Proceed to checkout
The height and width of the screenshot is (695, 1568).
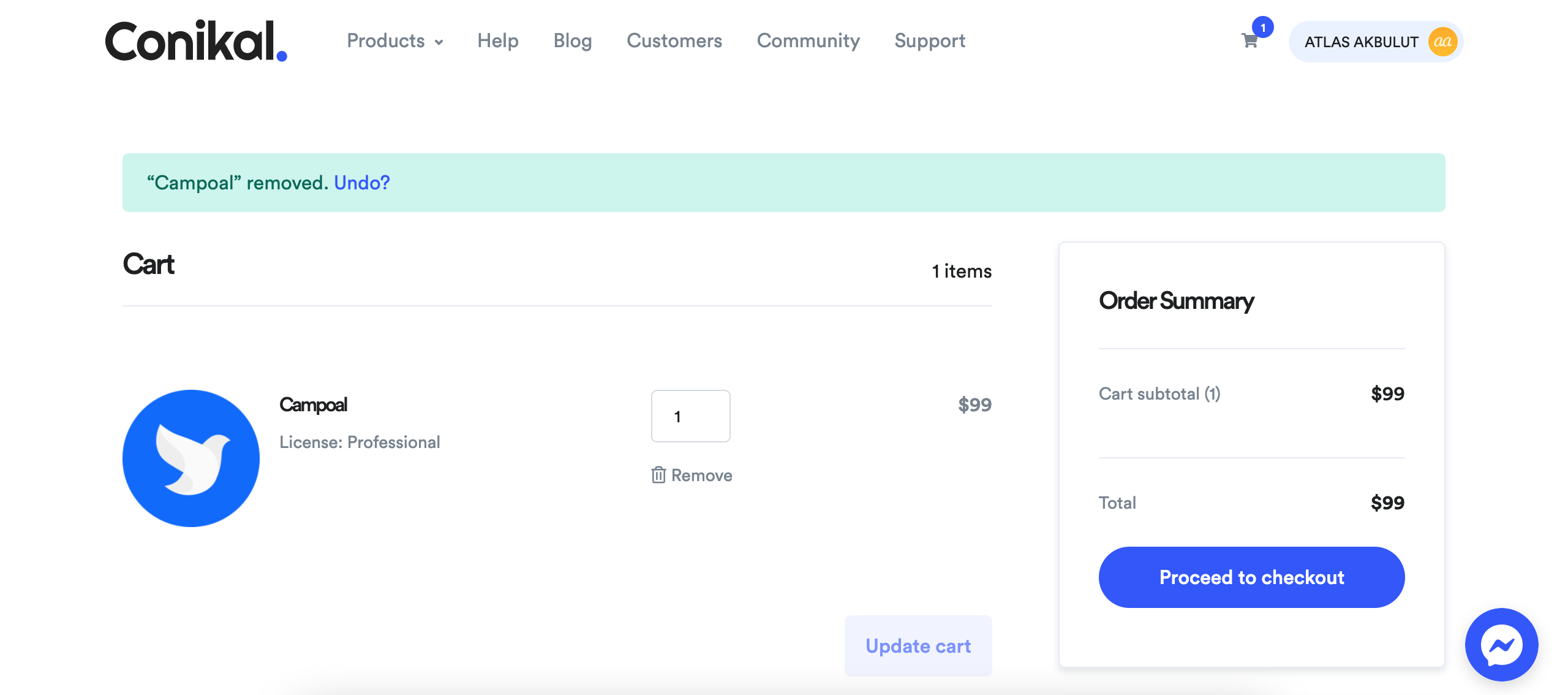tap(1252, 577)
